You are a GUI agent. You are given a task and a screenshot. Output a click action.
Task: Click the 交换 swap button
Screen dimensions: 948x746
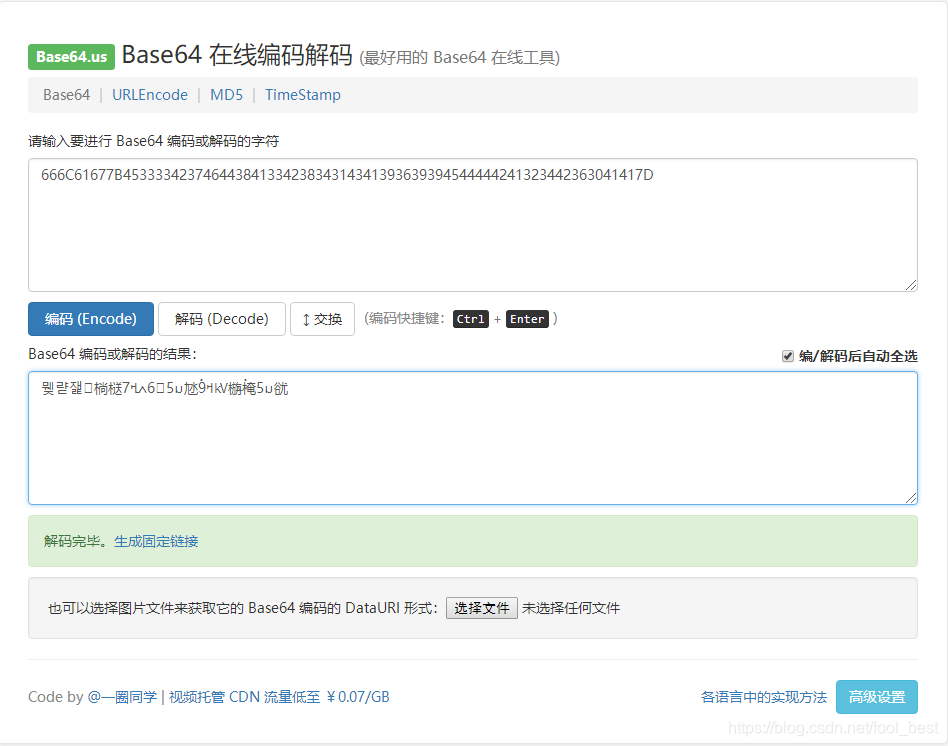tap(322, 319)
